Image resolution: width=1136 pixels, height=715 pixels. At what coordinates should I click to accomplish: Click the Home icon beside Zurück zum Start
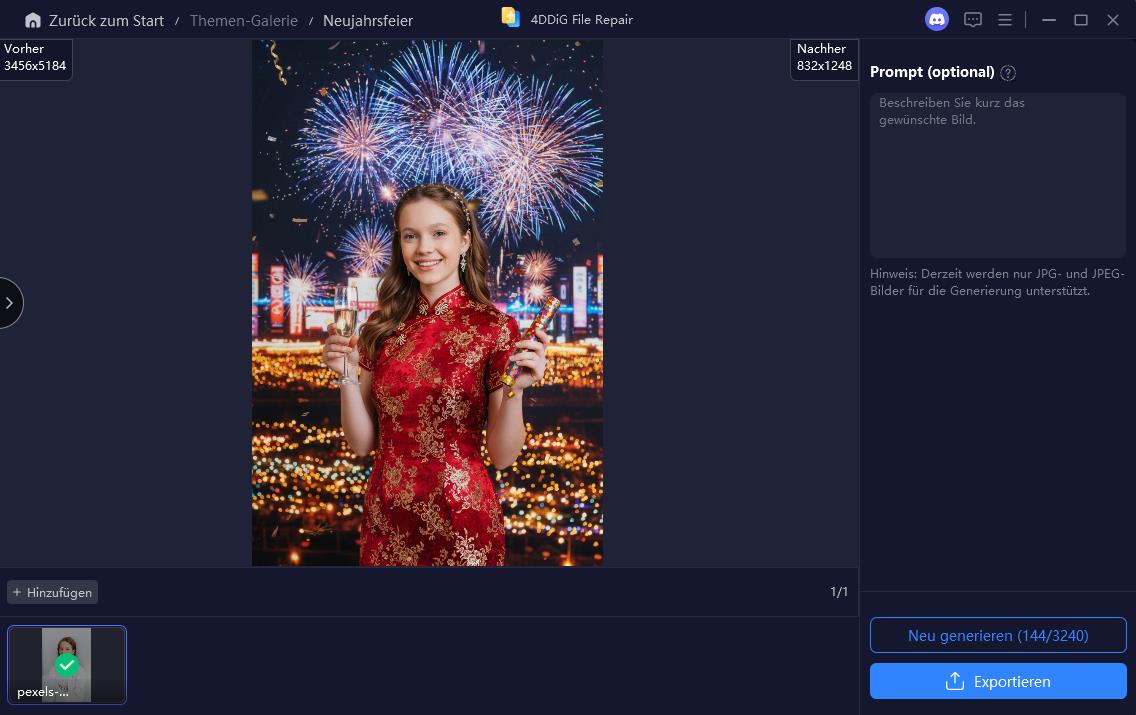pyautogui.click(x=33, y=20)
